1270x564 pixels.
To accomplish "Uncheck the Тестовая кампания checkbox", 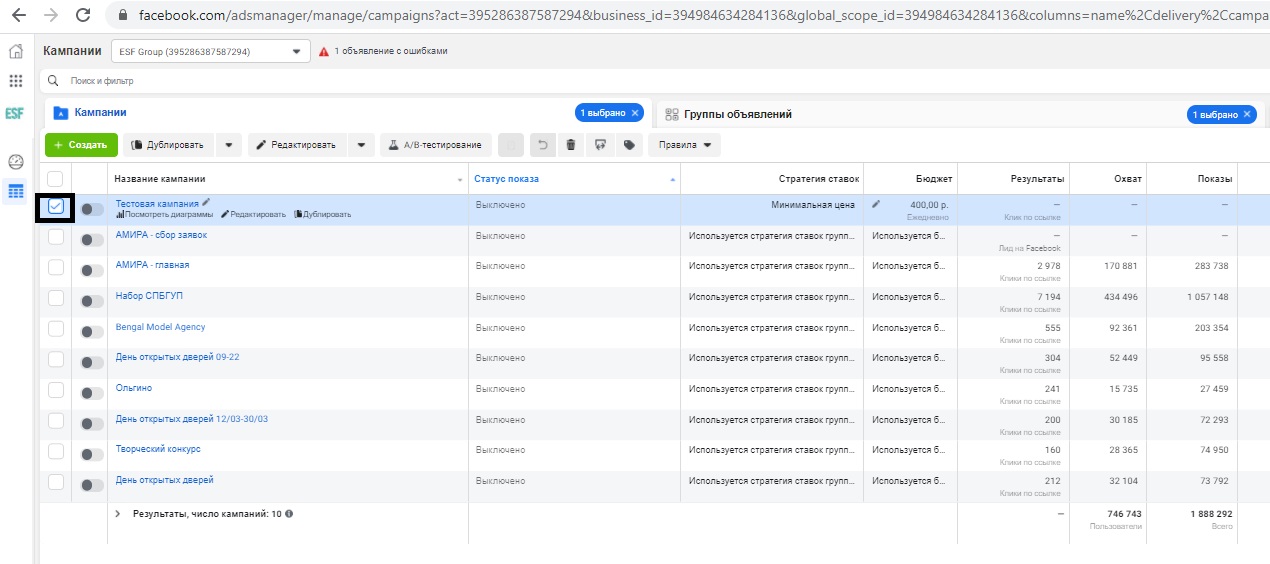I will [56, 206].
